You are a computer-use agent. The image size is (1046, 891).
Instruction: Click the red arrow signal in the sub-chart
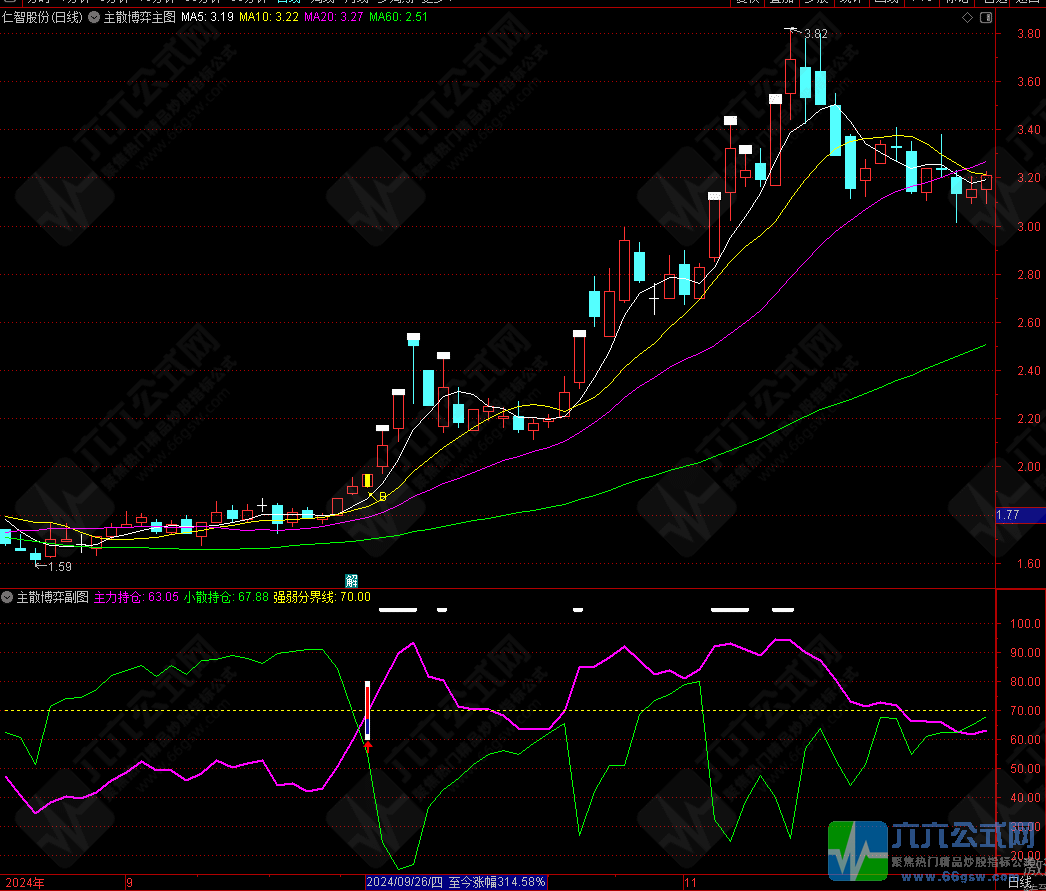pyautogui.click(x=368, y=744)
